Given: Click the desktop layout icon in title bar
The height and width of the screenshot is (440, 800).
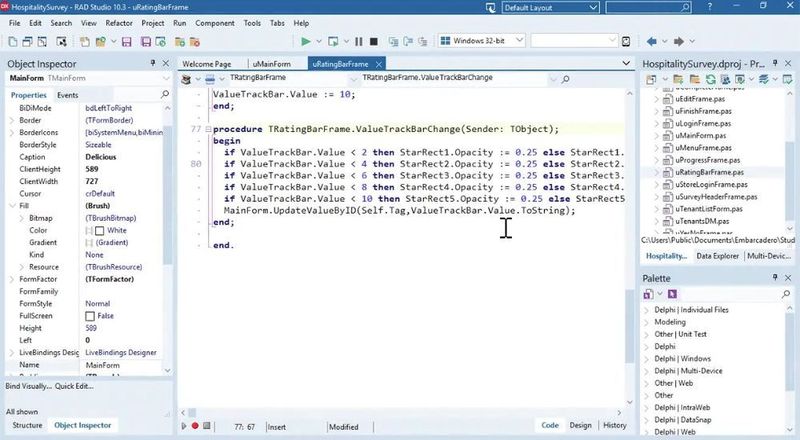Looking at the screenshot, I should pos(490,8).
